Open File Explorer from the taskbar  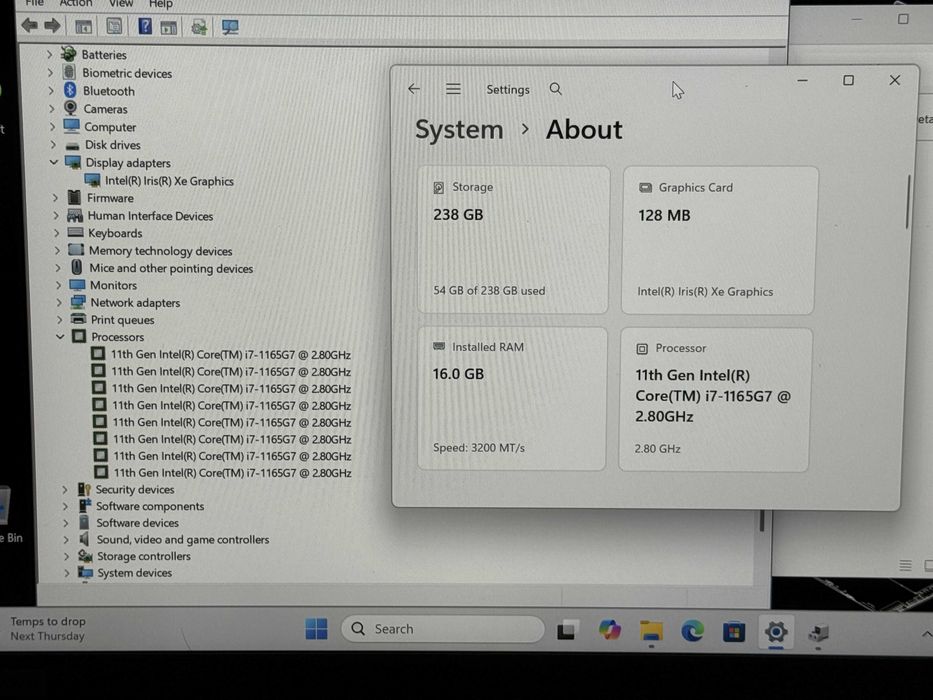(x=652, y=630)
